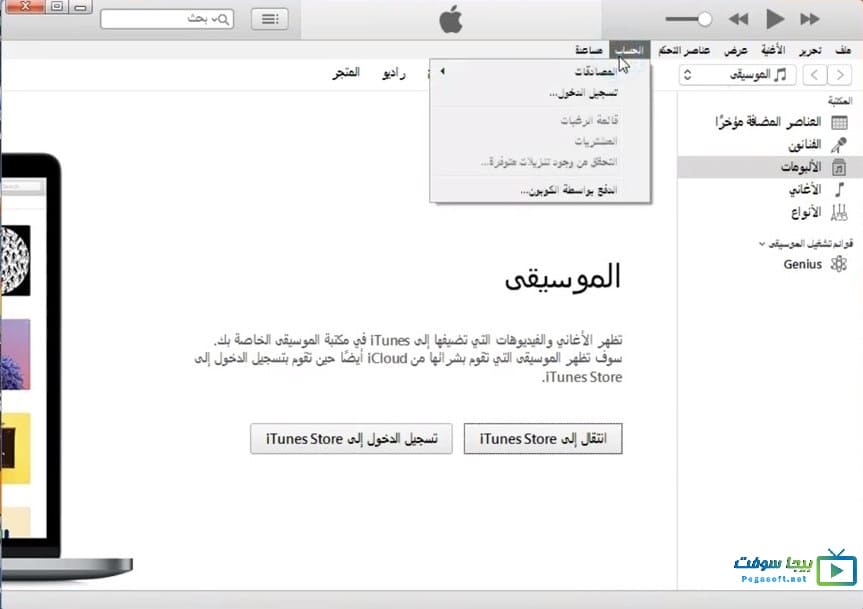This screenshot has height=609, width=863.
Task: Open the الموسيقى media type dropdown
Action: click(738, 74)
